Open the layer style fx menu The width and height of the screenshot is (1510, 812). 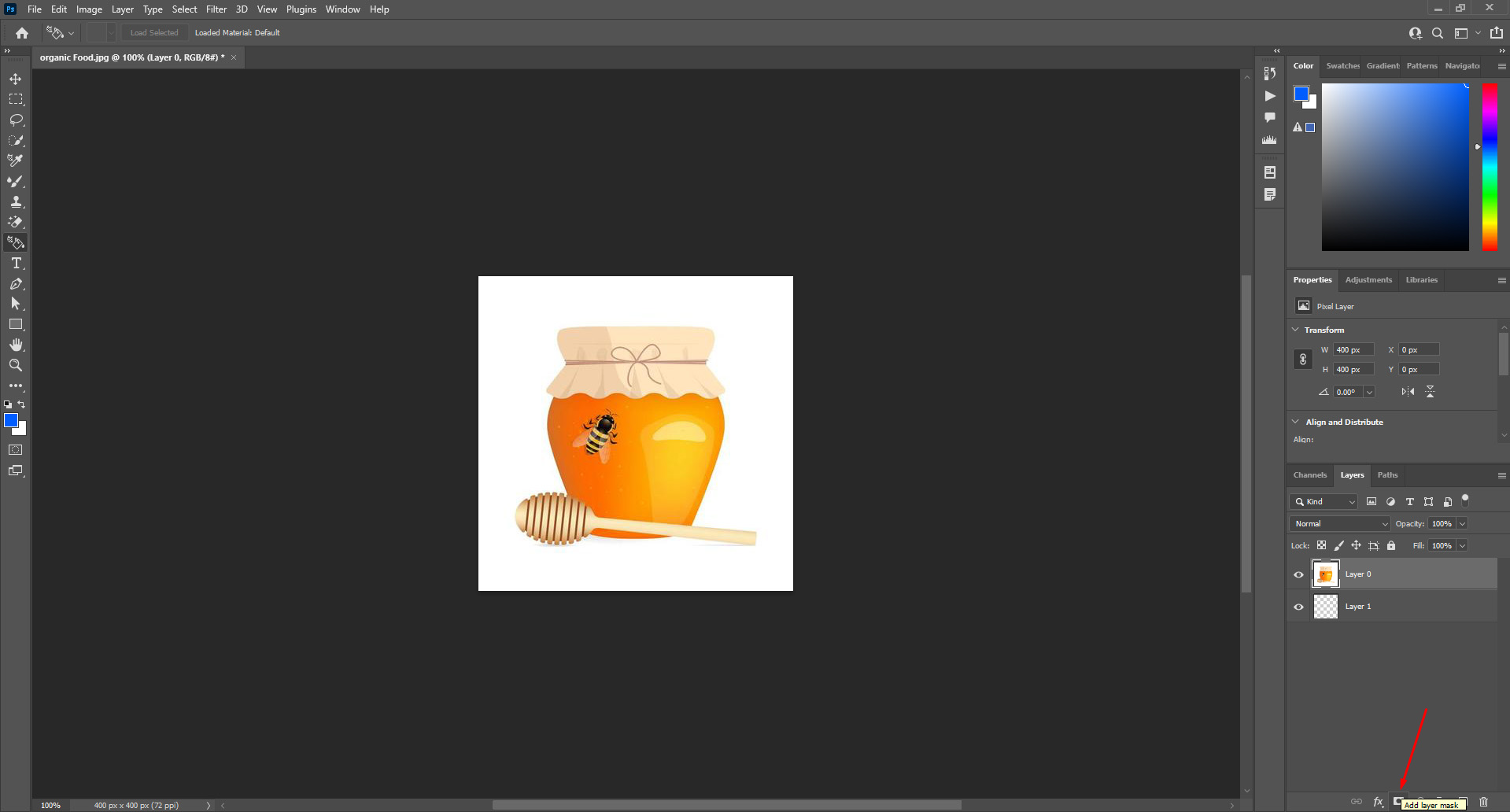pos(1378,802)
